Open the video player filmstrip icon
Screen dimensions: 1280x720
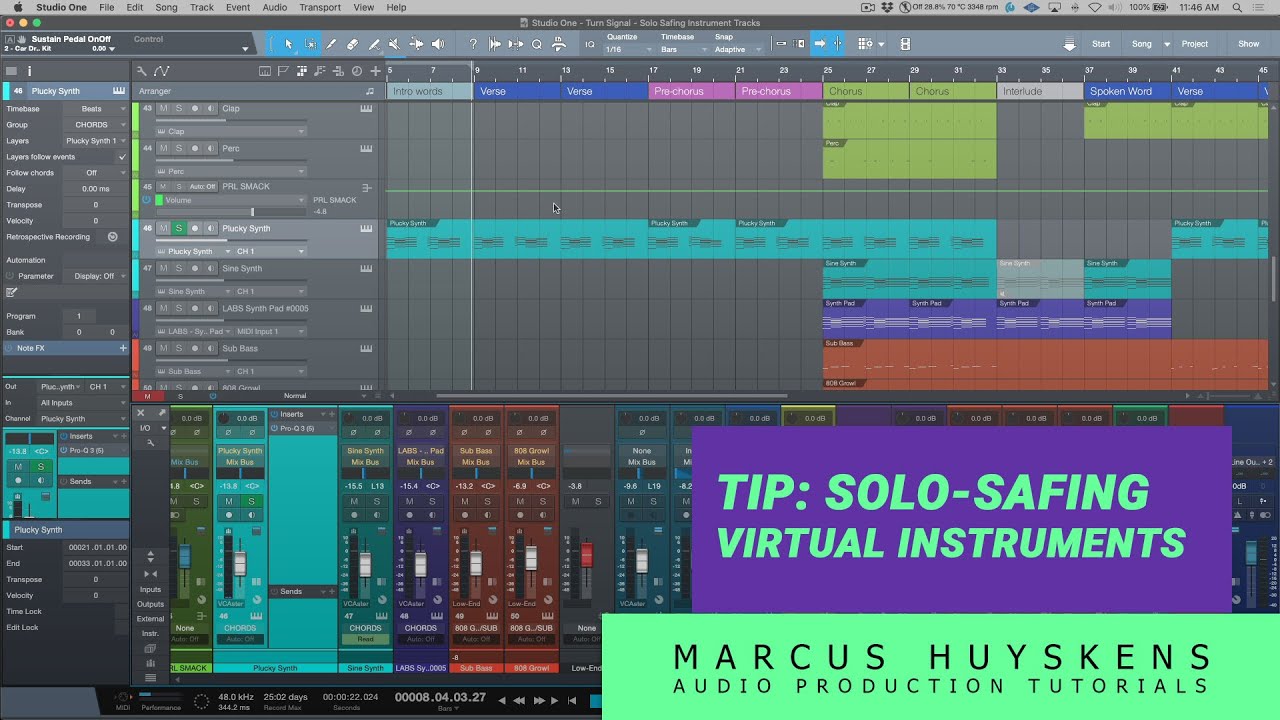[905, 44]
